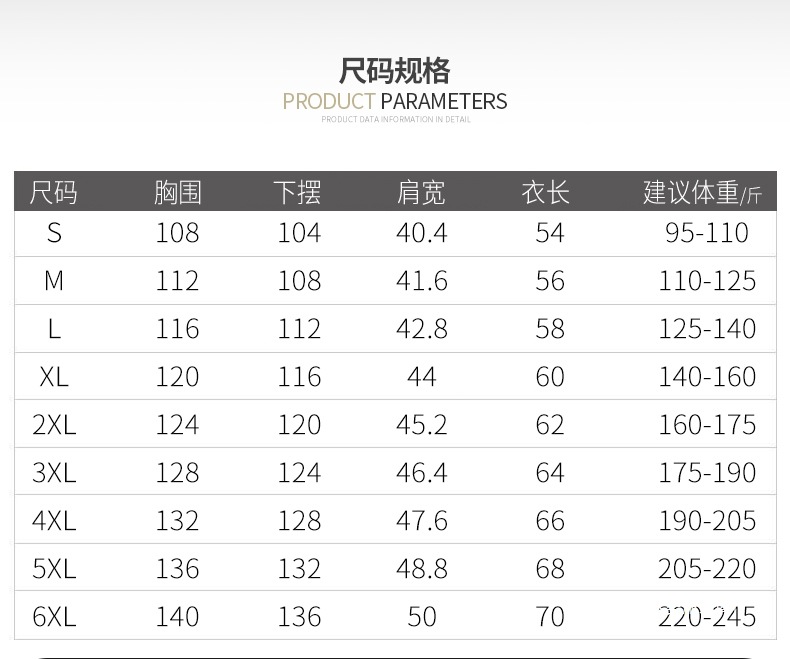Select the 140-160 weight range cell
The width and height of the screenshot is (790, 659).
click(707, 377)
